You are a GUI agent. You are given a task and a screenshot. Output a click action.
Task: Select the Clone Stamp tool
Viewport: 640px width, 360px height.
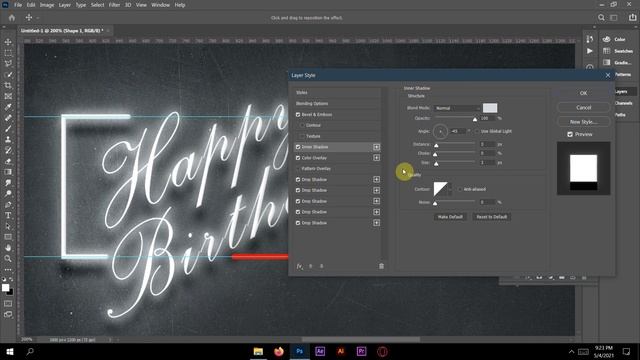8,140
